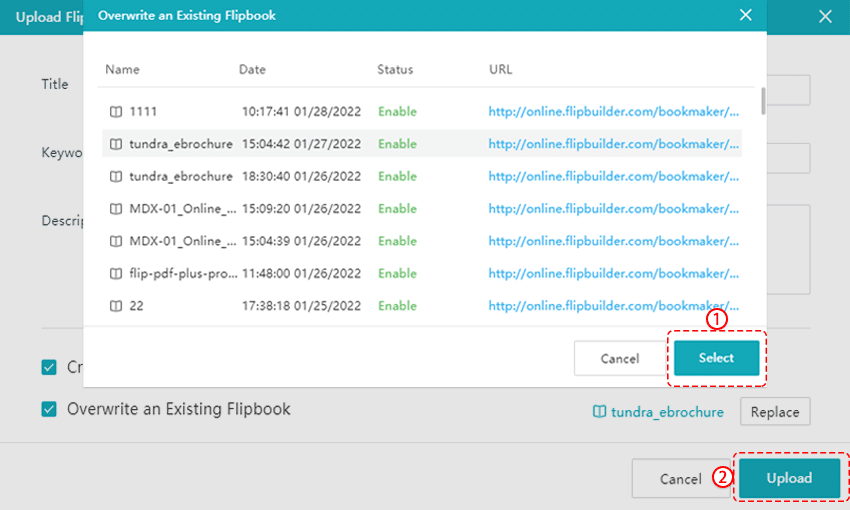Close the Upload Flipbook window
This screenshot has width=850, height=510.
pos(825,17)
